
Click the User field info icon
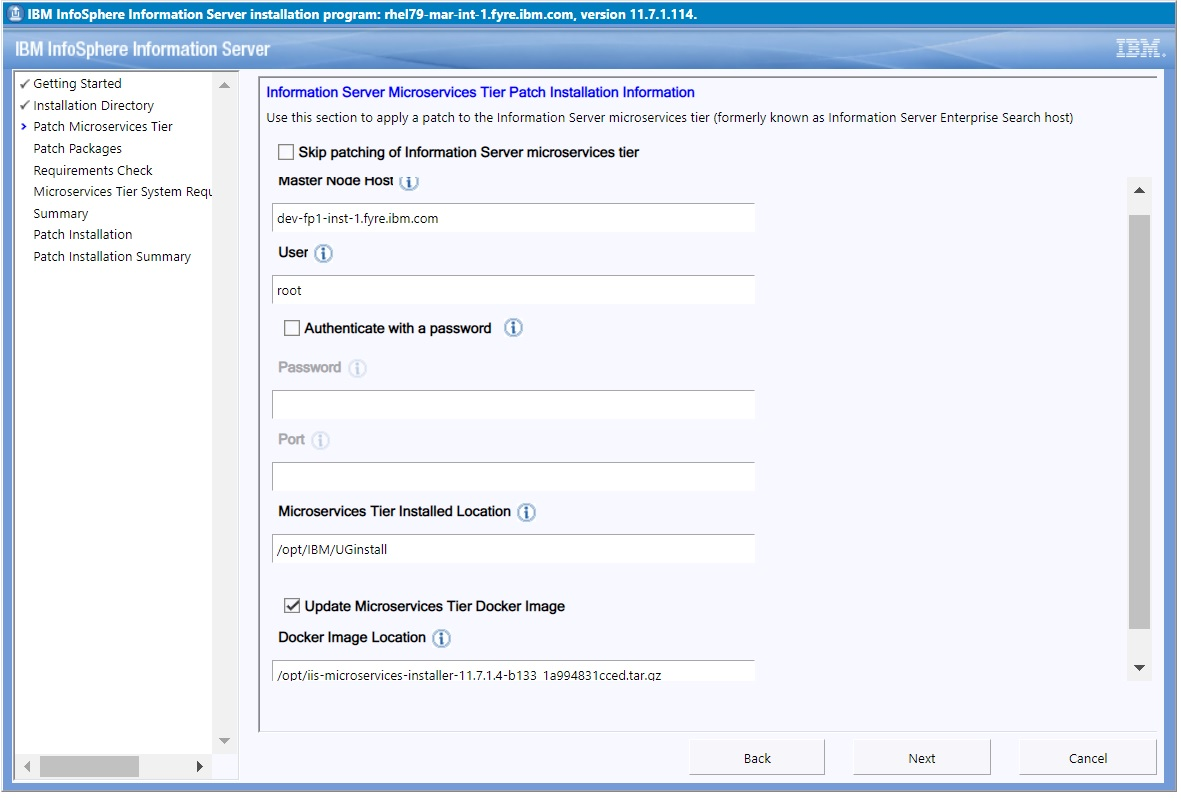coord(324,253)
